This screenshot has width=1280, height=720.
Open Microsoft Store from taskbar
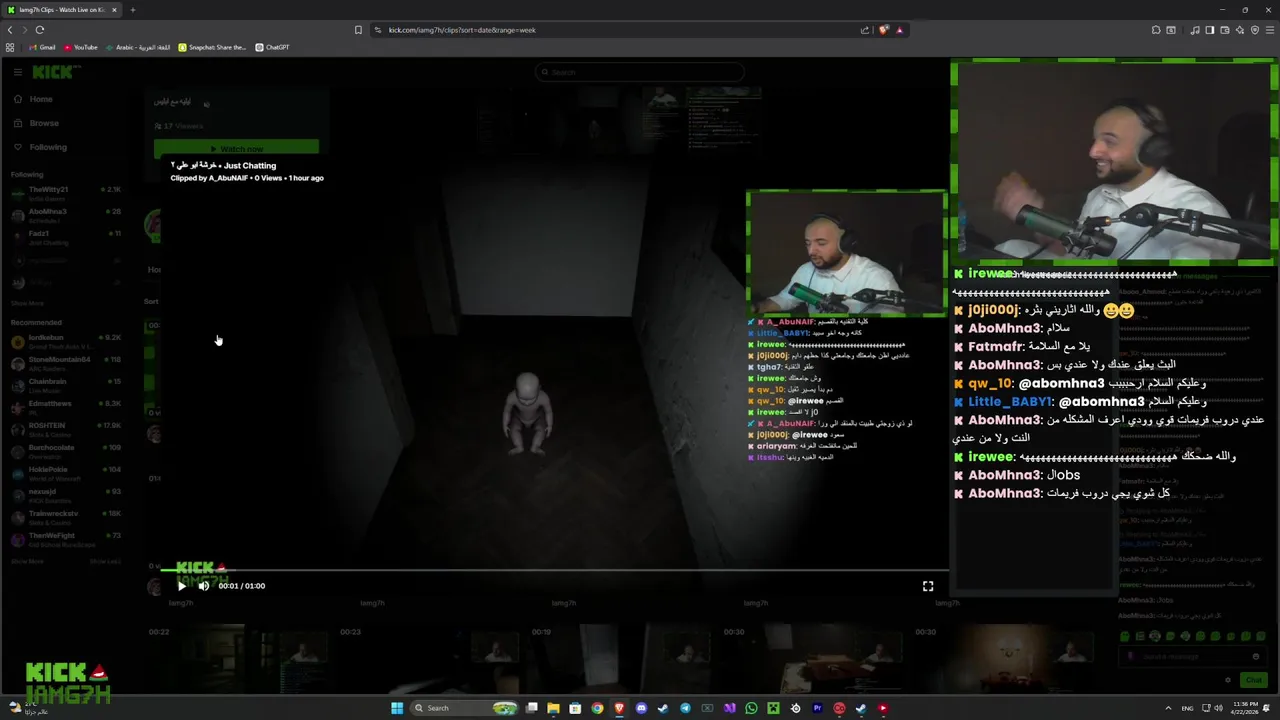575,708
